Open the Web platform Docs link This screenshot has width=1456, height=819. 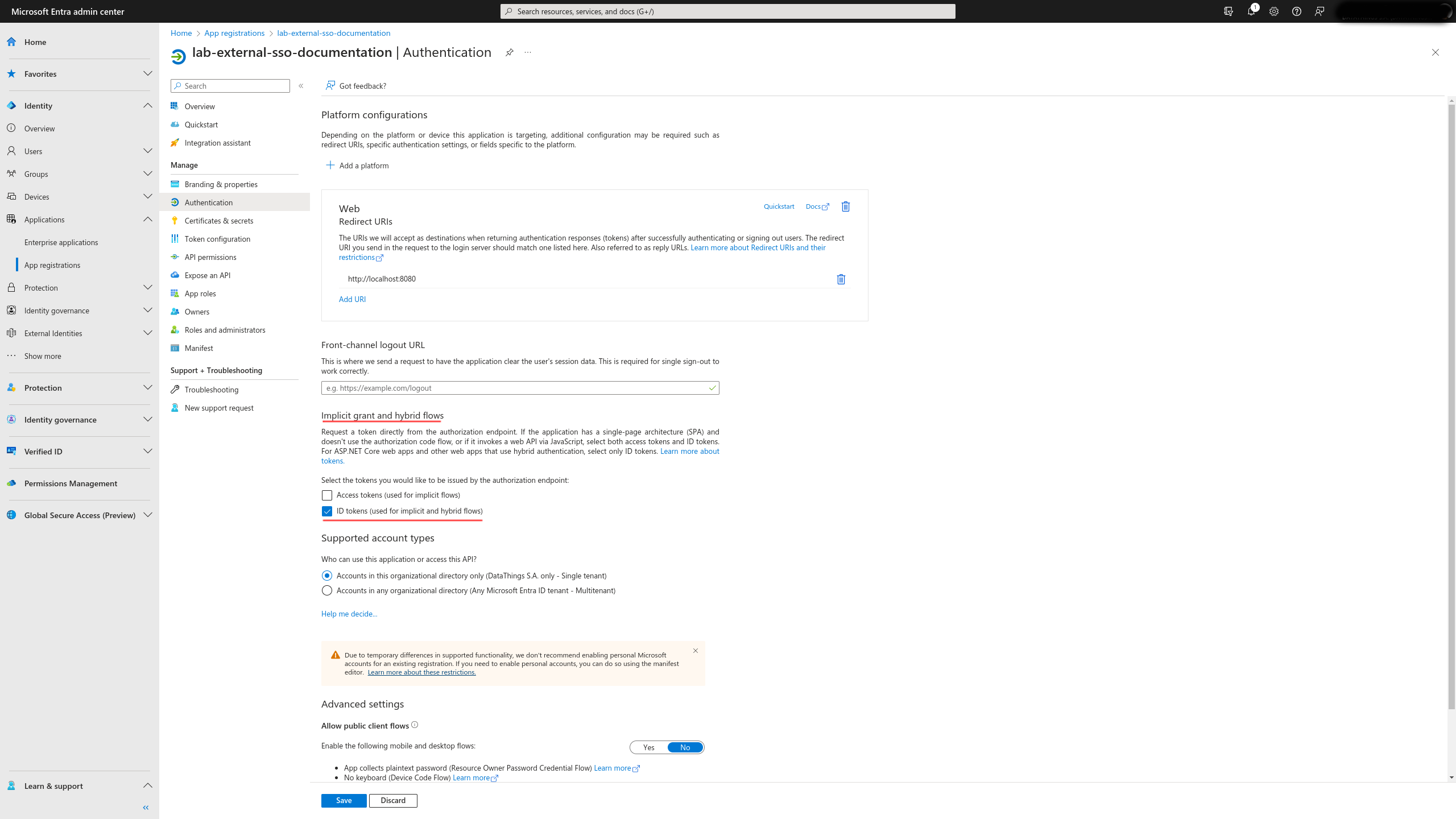click(817, 206)
